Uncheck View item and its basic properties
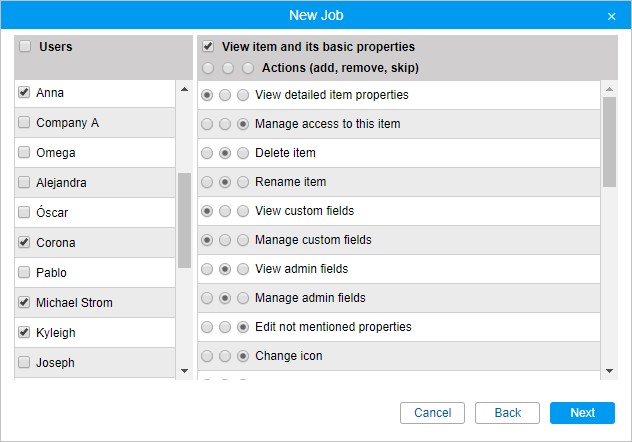 pyautogui.click(x=208, y=46)
